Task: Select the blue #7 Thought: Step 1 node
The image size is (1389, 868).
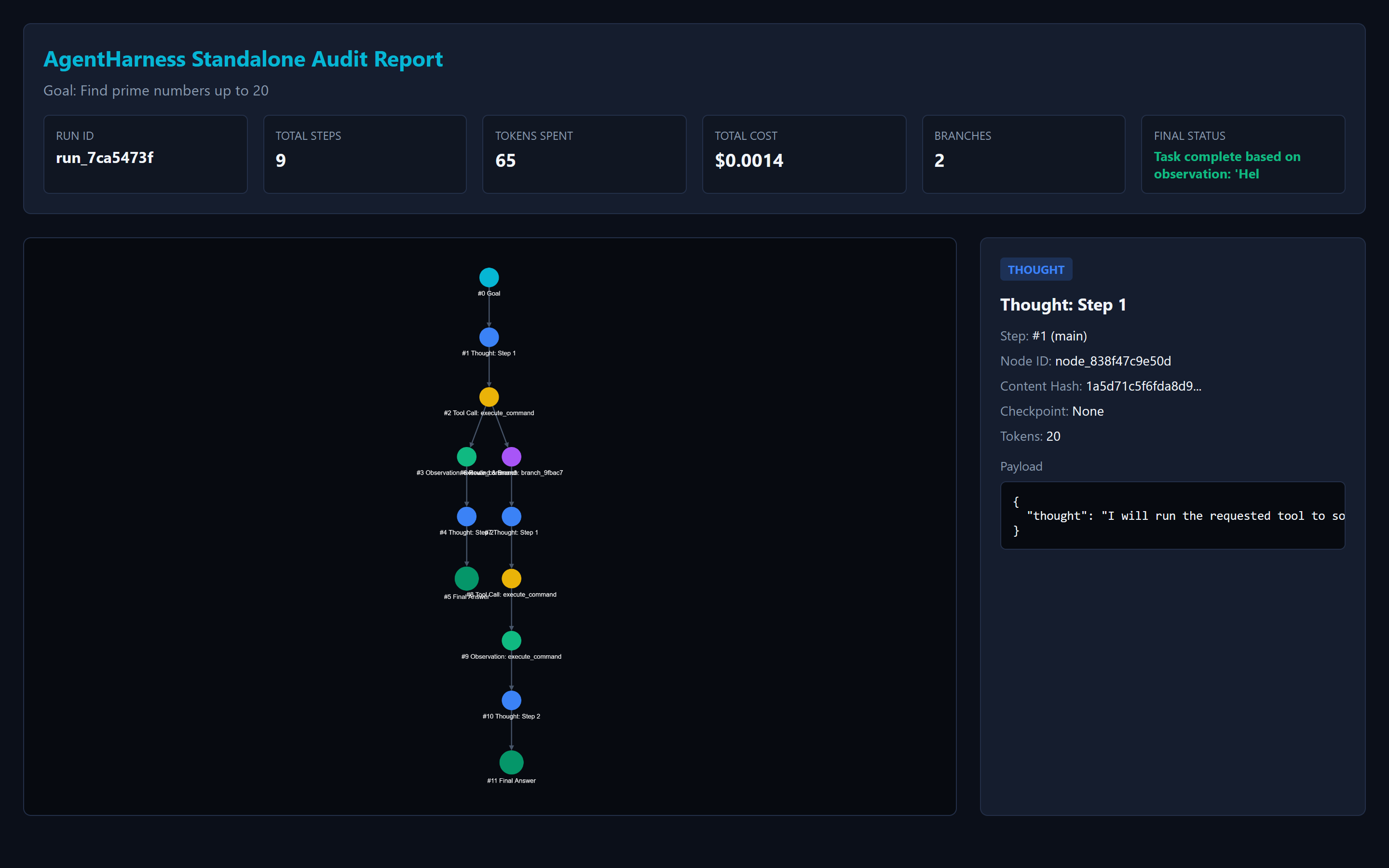Action: tap(511, 516)
